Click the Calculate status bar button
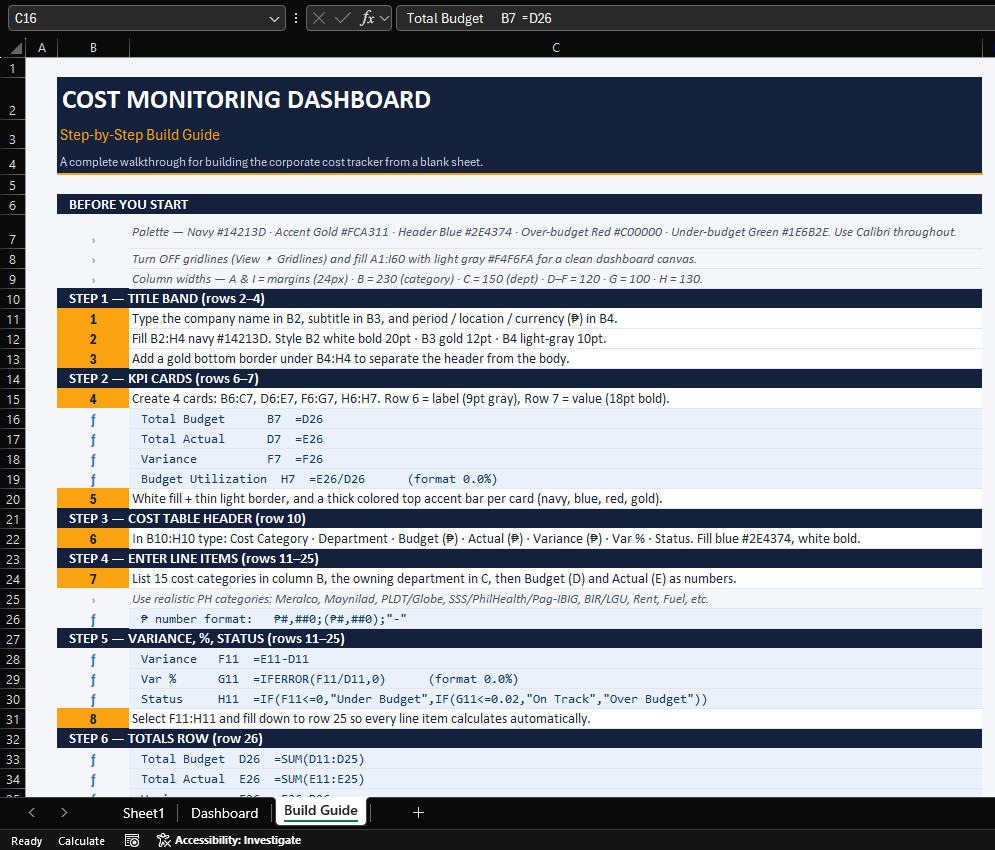This screenshot has width=995, height=850. pyautogui.click(x=81, y=840)
